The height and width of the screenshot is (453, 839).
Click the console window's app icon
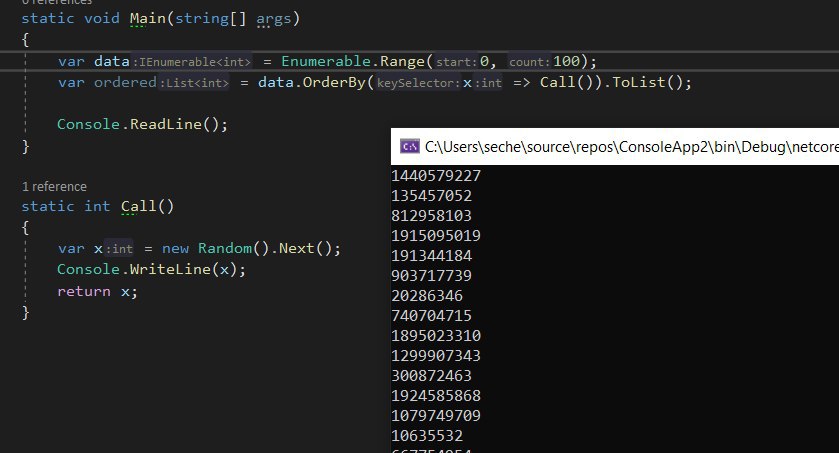click(x=410, y=147)
